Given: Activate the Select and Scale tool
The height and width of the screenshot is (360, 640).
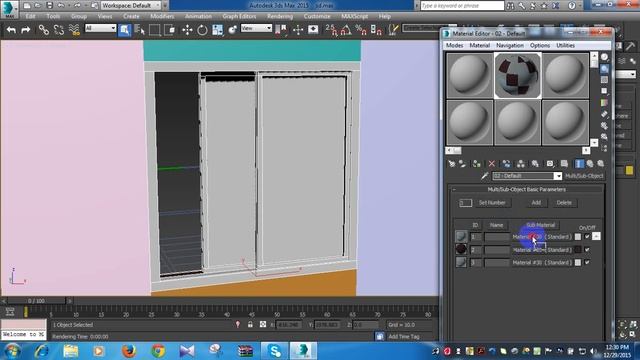Looking at the screenshot, I should click(217, 30).
